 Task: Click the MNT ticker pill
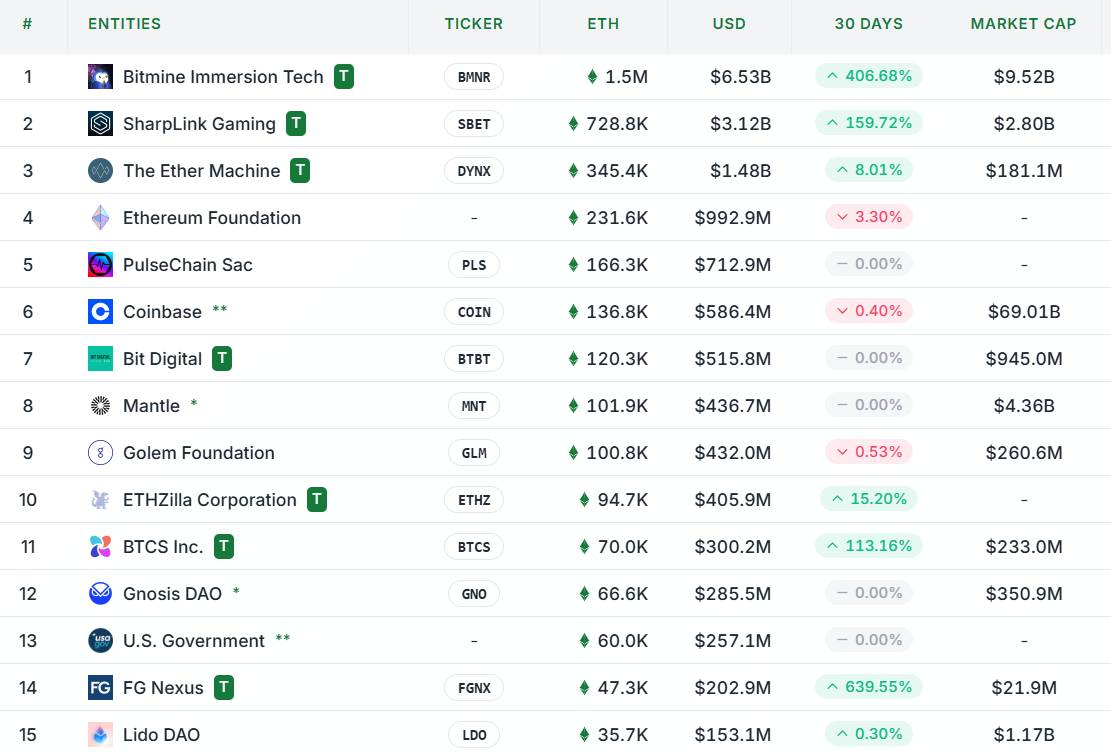coord(474,406)
